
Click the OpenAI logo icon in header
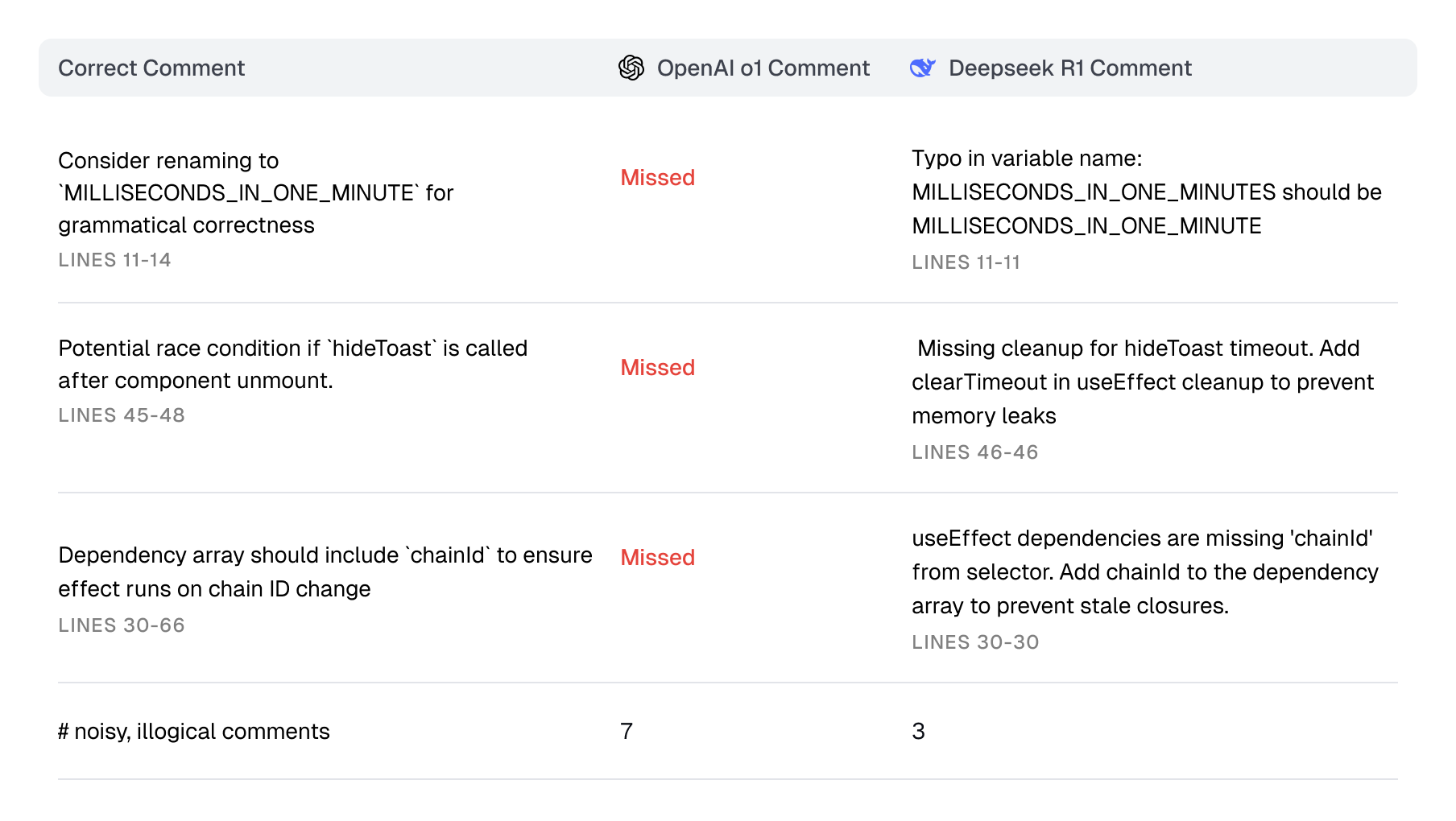[631, 68]
